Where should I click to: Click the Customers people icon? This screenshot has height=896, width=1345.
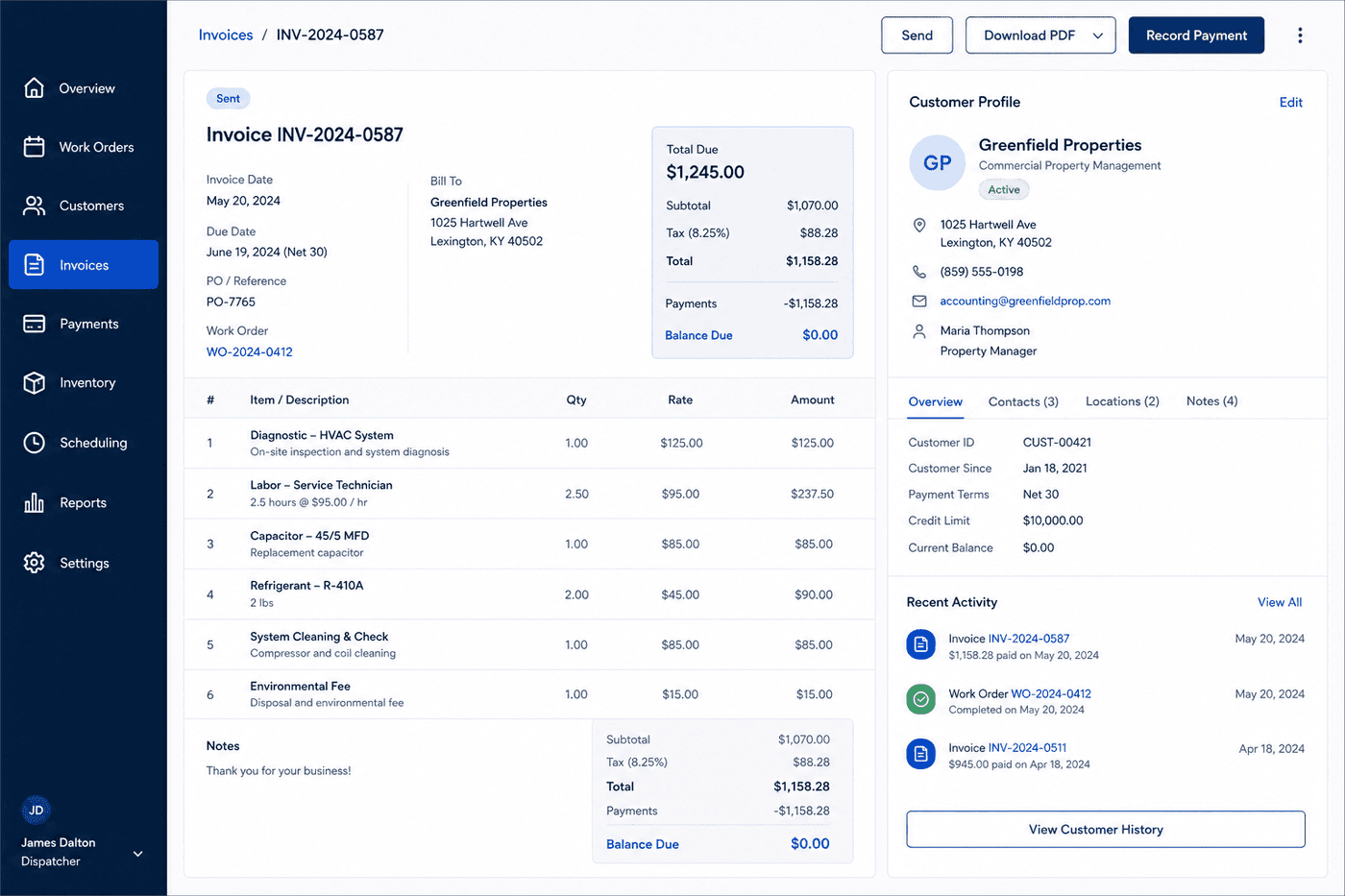coord(34,206)
